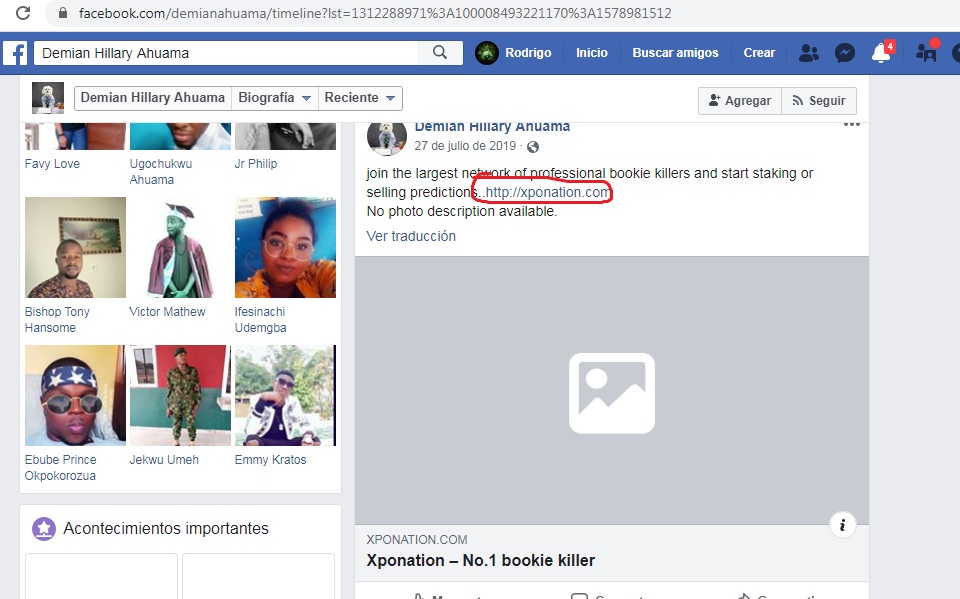Select Buscar amigos in top navigation
This screenshot has width=960, height=599.
pos(675,53)
